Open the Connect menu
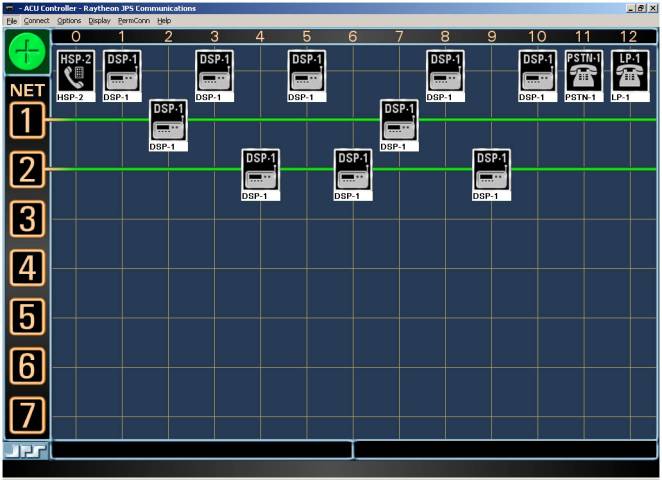This screenshot has height=480, width=662. pos(36,20)
